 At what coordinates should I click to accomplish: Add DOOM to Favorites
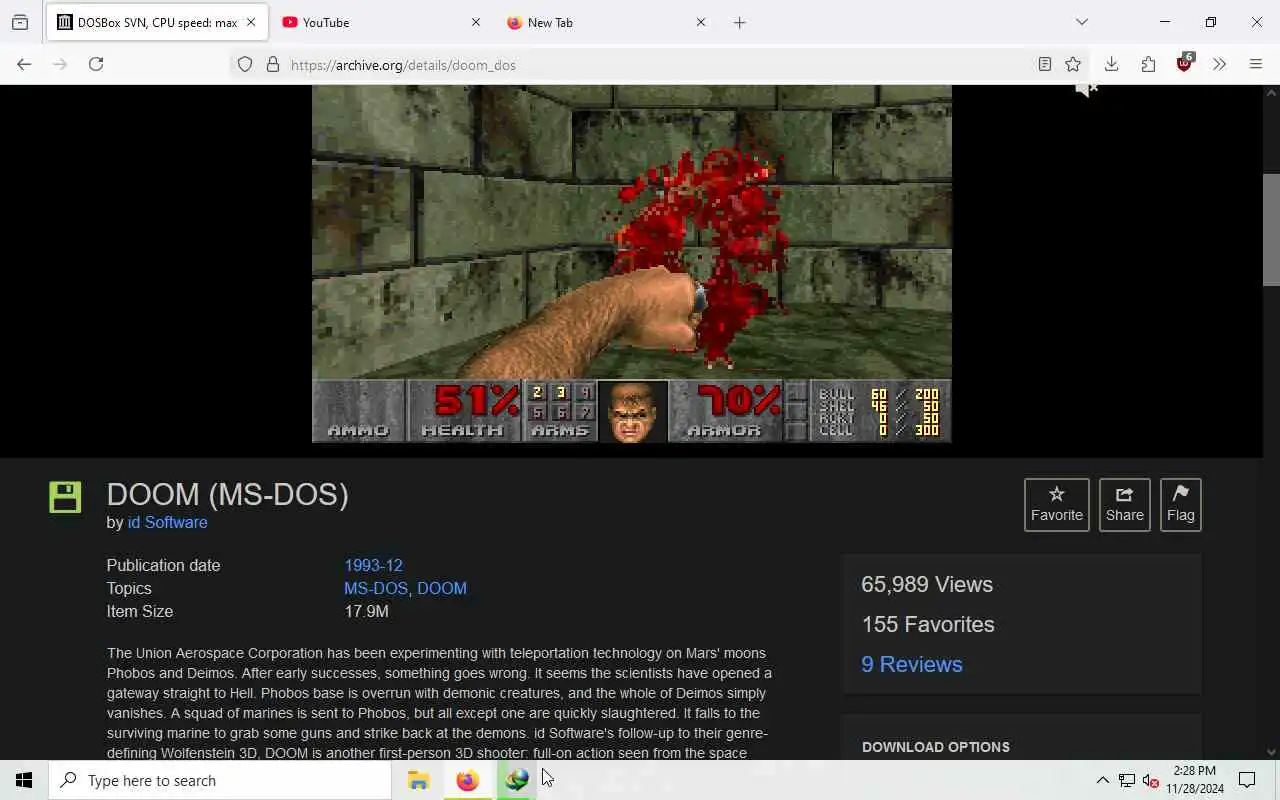pyautogui.click(x=1057, y=504)
